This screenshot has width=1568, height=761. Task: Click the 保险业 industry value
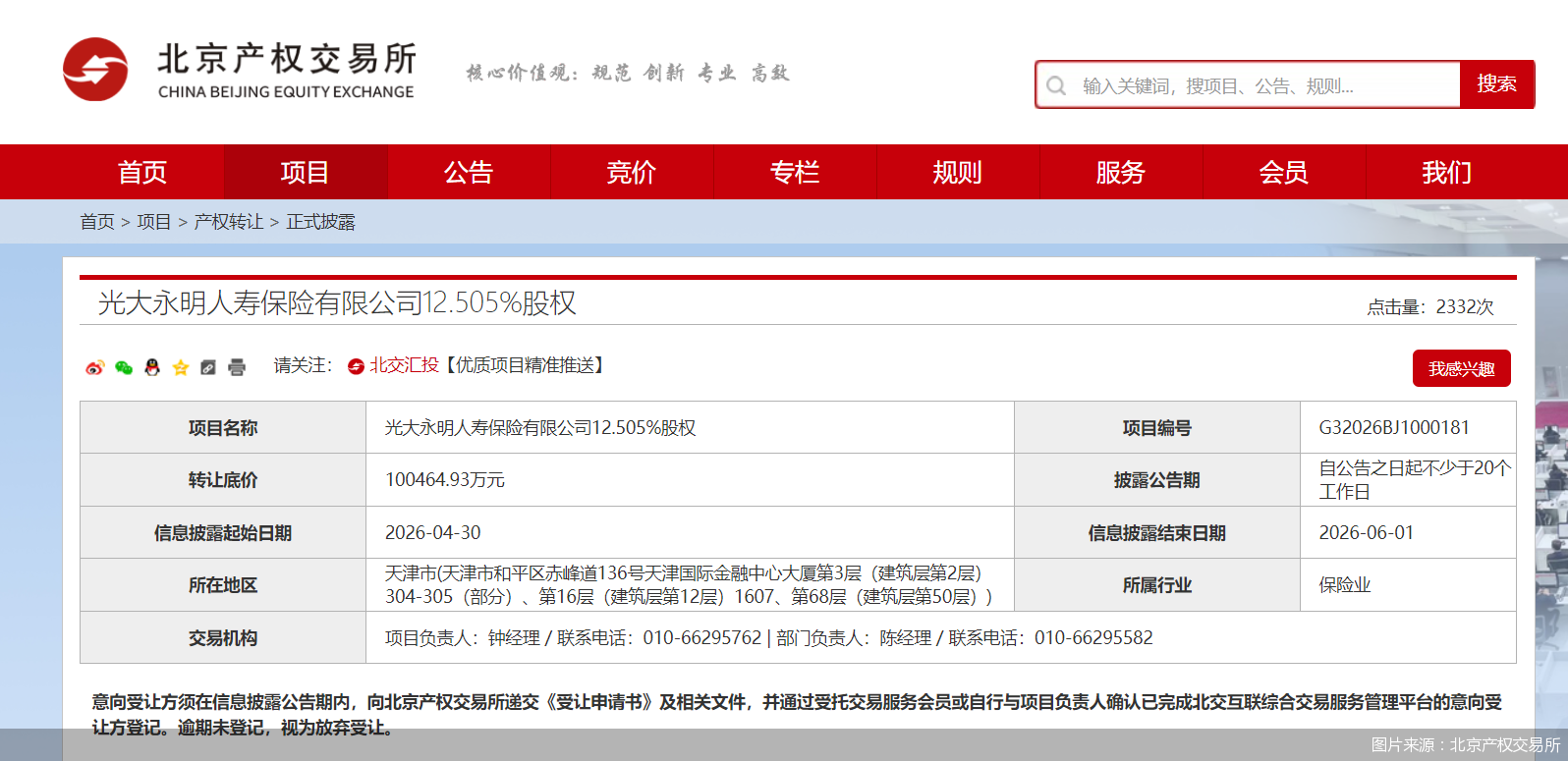click(x=1345, y=585)
